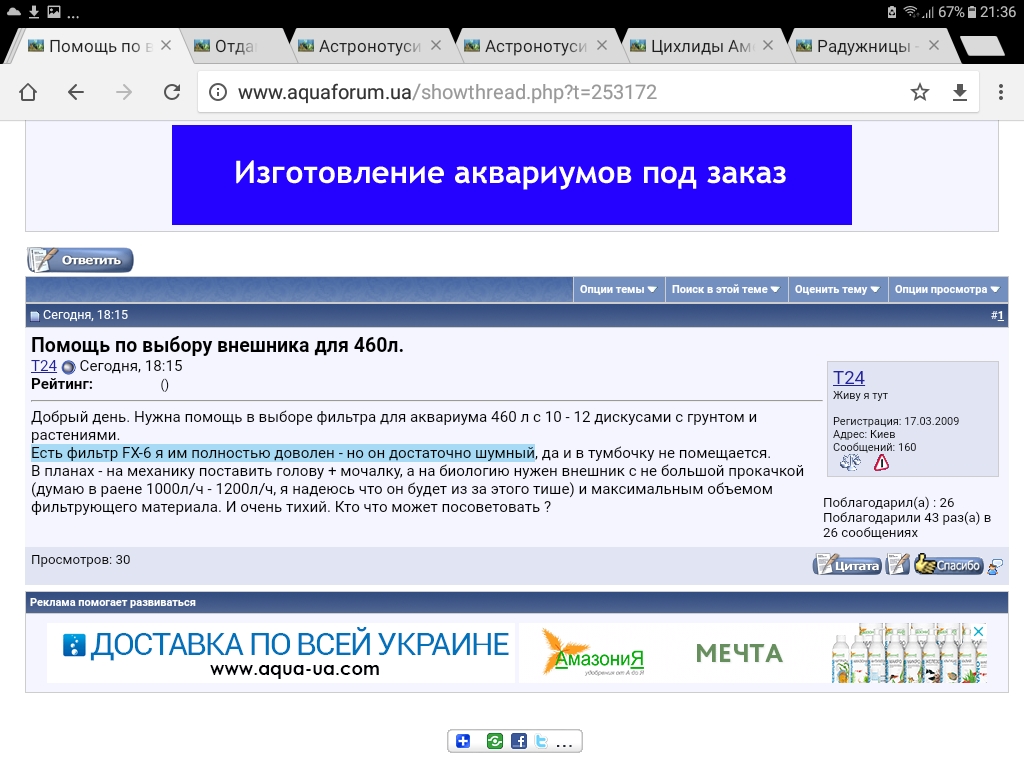Bookmark page with the star icon
1024x768 pixels.
pyautogui.click(x=920, y=92)
